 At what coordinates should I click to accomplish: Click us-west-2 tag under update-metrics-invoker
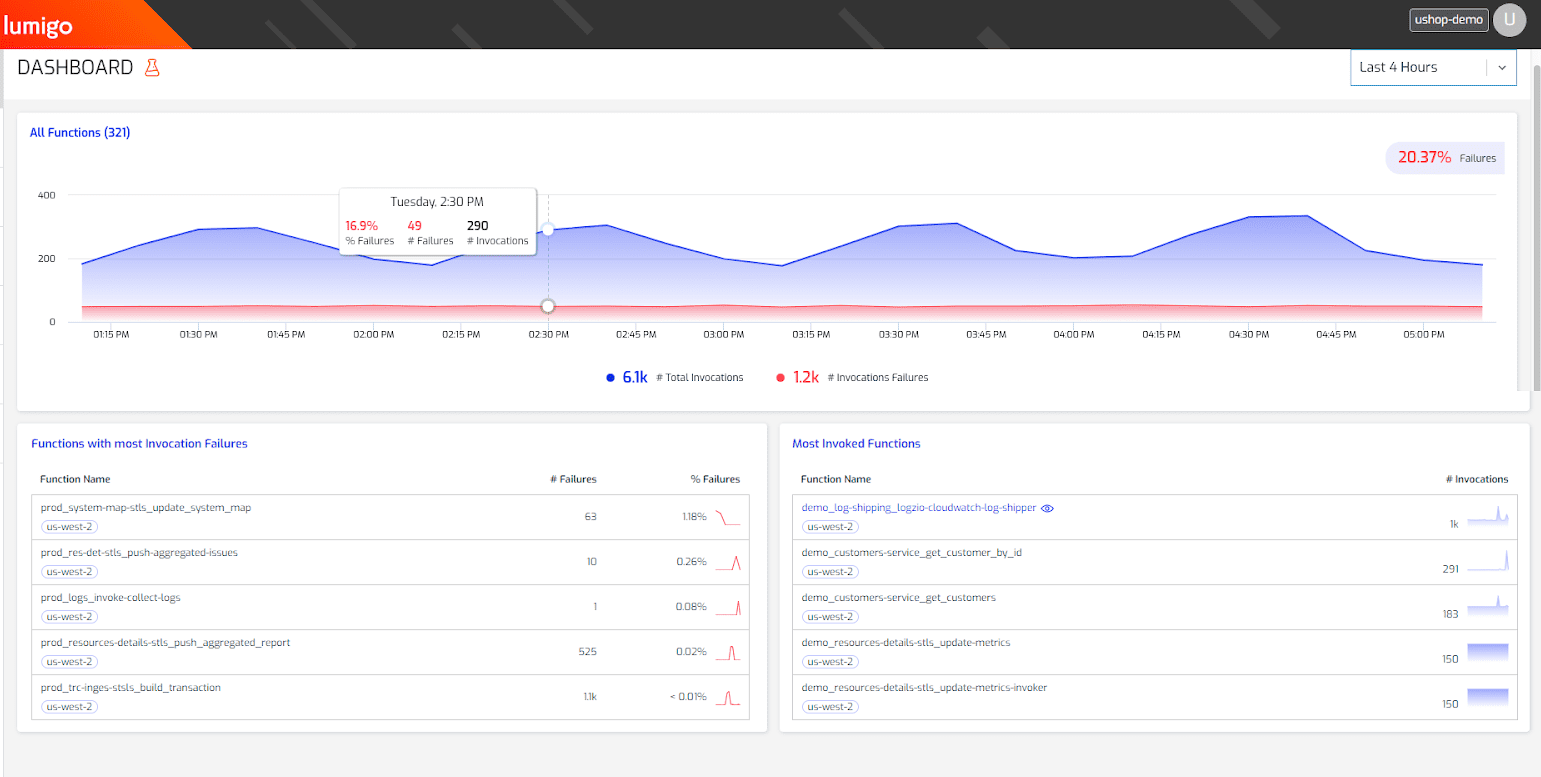click(830, 707)
